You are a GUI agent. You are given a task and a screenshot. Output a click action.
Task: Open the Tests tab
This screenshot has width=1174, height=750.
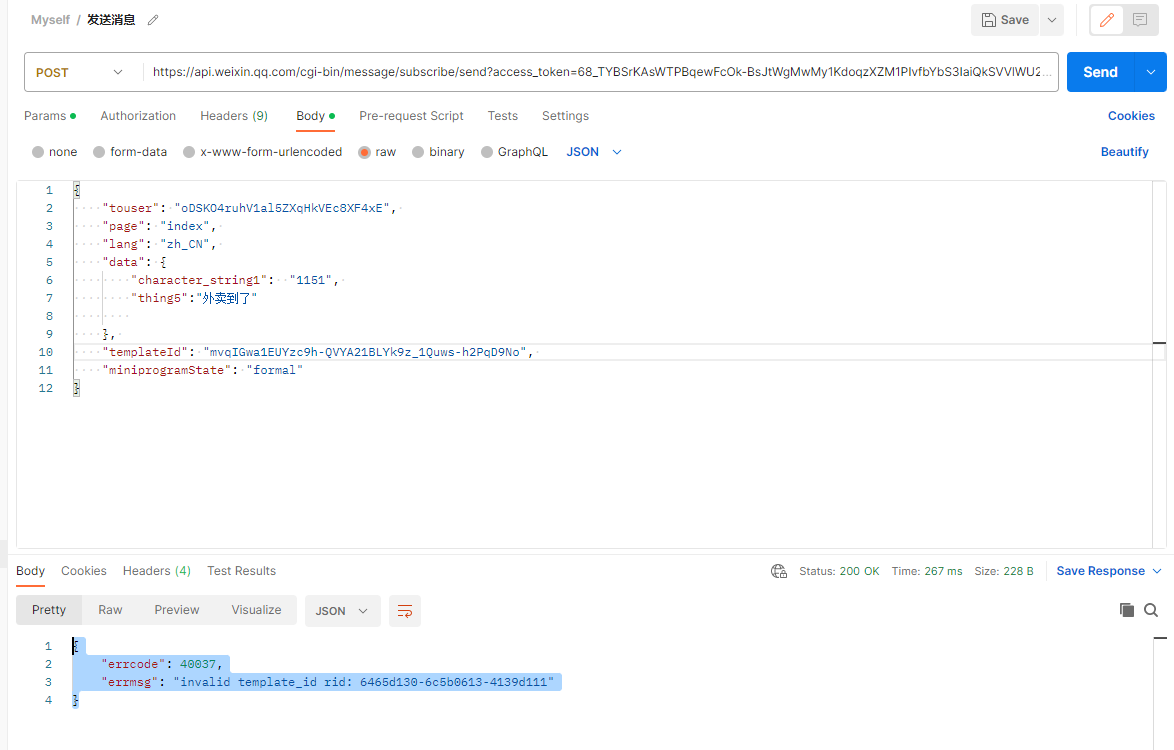click(x=502, y=116)
